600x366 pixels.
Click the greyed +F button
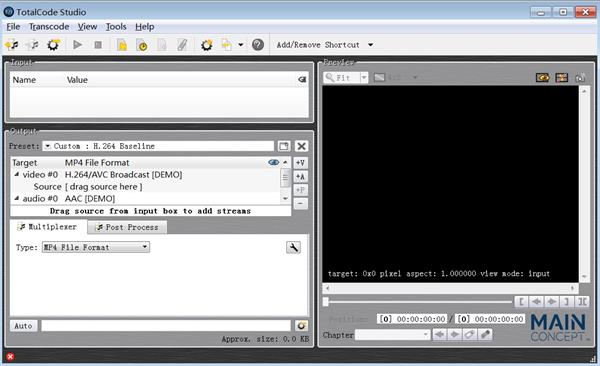tap(300, 190)
